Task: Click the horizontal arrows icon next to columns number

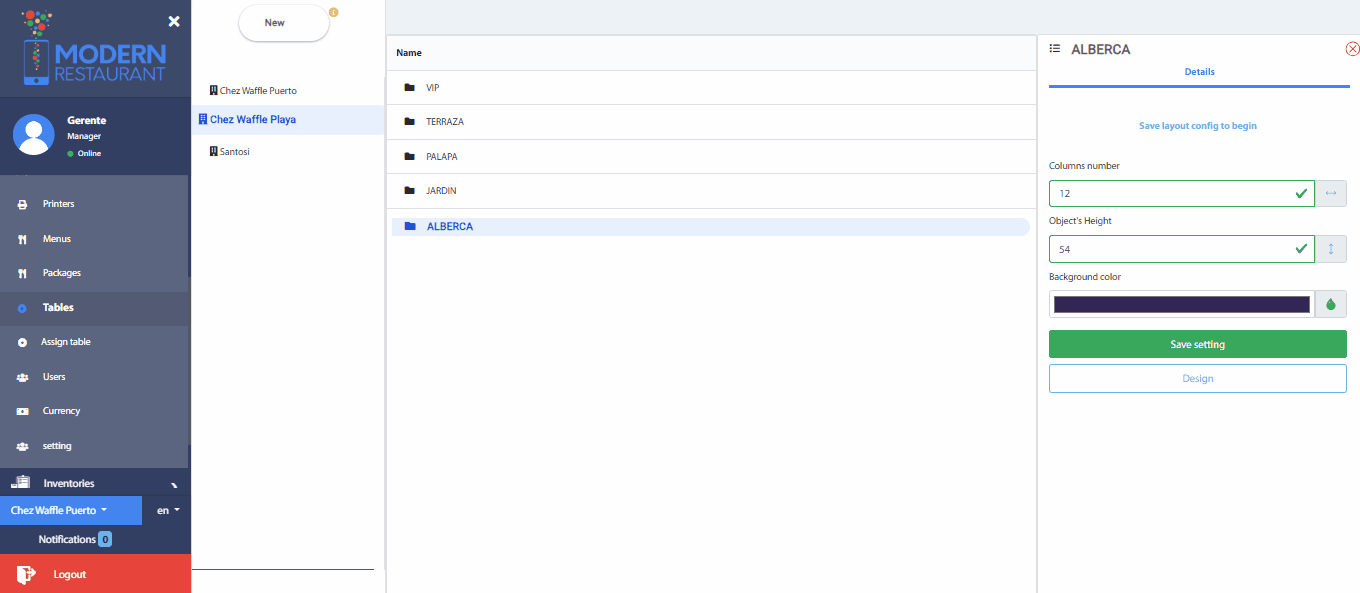Action: (x=1331, y=193)
